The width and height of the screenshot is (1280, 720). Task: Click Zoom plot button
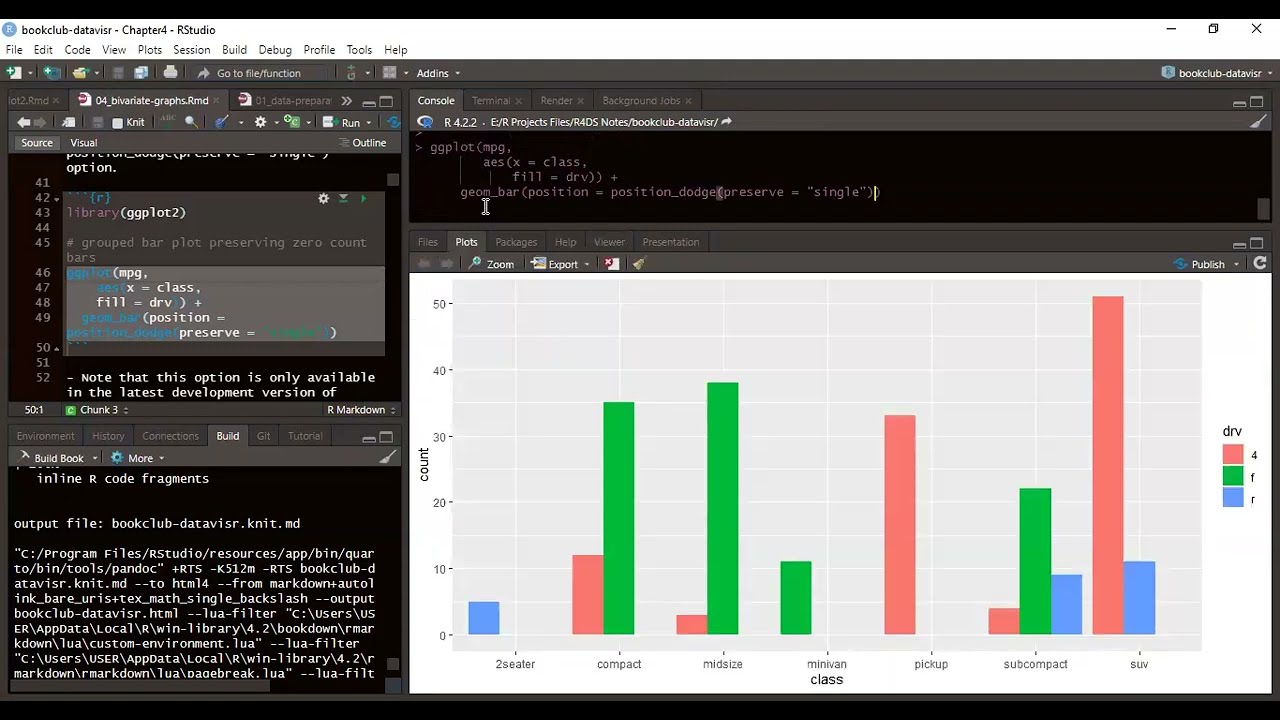[x=491, y=264]
